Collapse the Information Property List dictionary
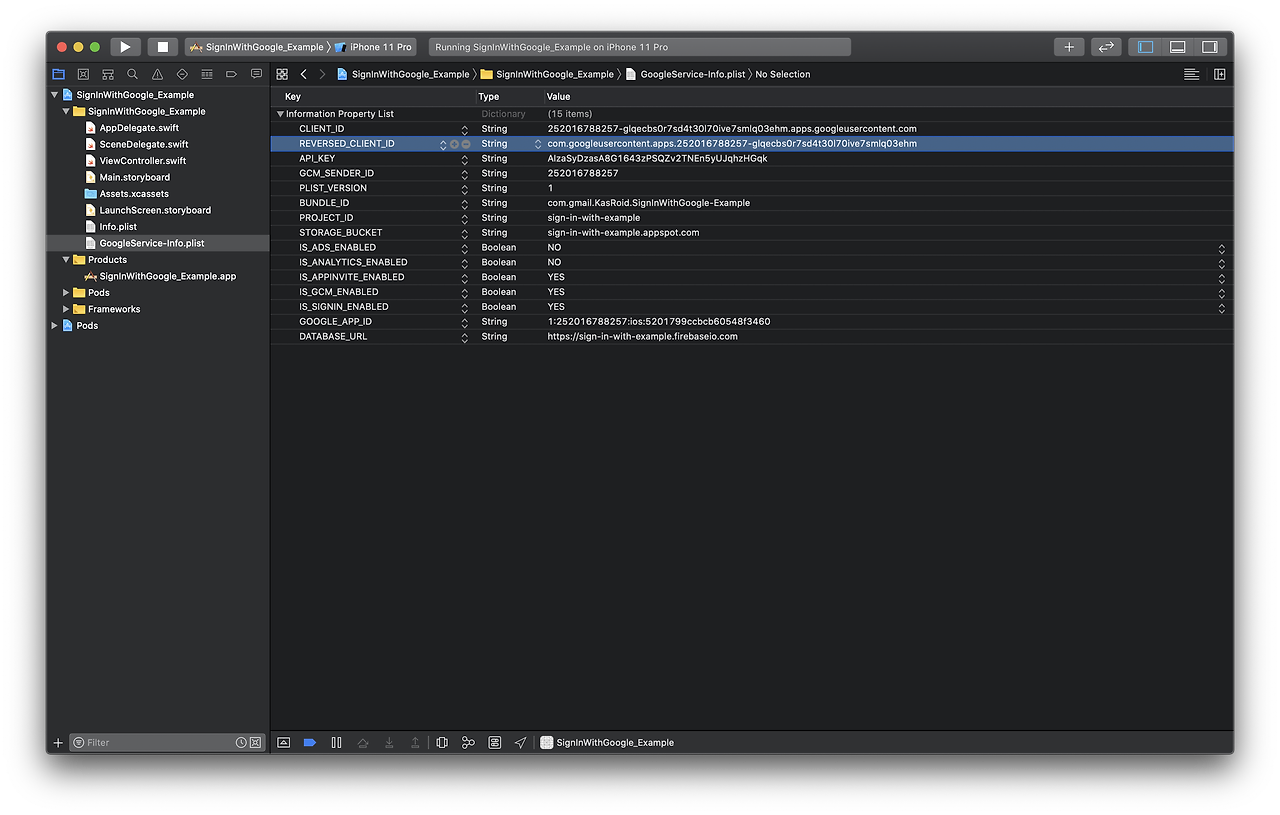The height and width of the screenshot is (815, 1280). click(x=280, y=114)
